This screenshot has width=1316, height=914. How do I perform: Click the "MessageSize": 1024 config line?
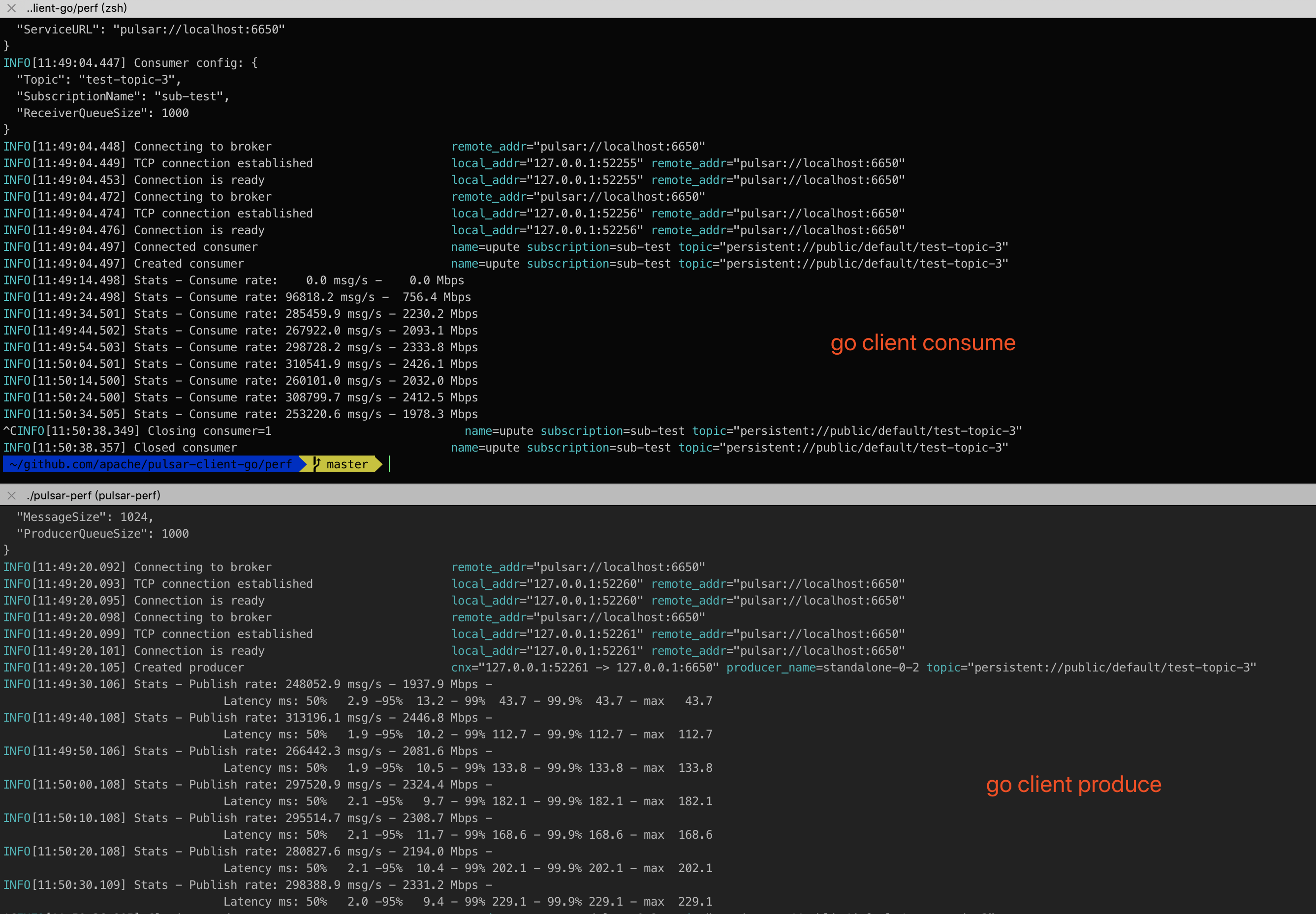[85, 517]
